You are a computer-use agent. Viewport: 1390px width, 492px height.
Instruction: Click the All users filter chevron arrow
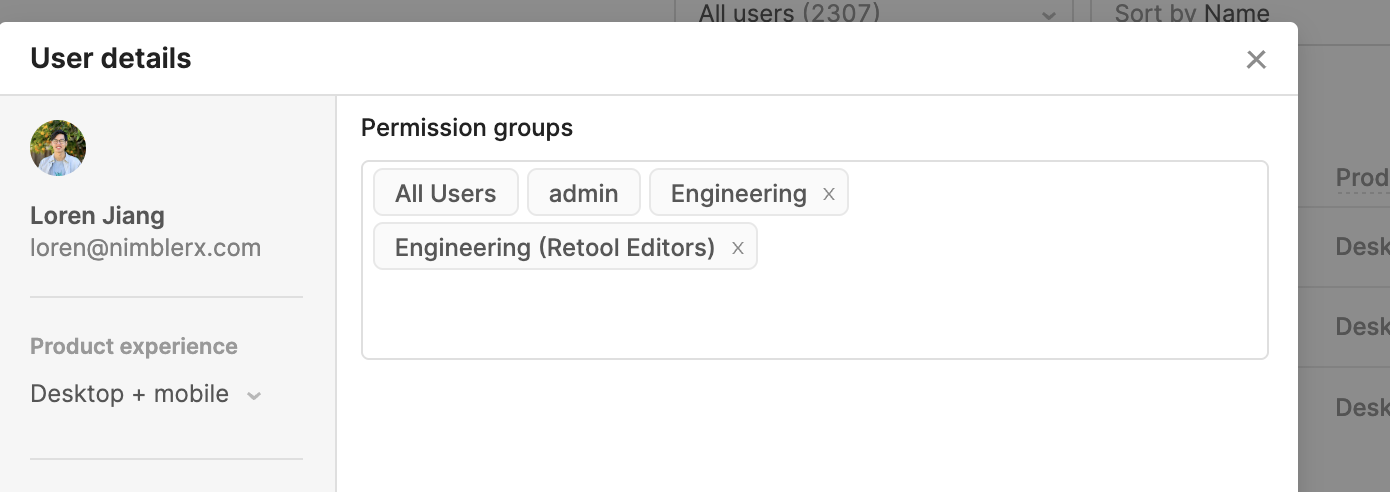tap(1048, 16)
